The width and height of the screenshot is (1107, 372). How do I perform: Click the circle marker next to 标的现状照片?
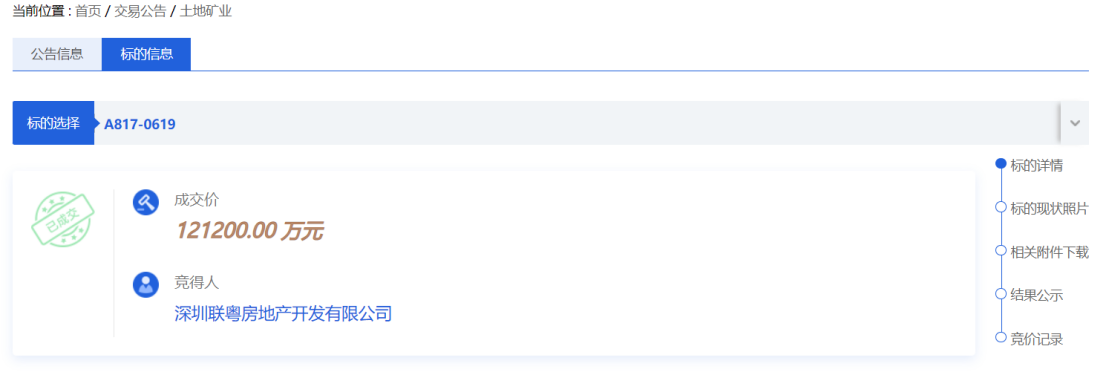1000,207
